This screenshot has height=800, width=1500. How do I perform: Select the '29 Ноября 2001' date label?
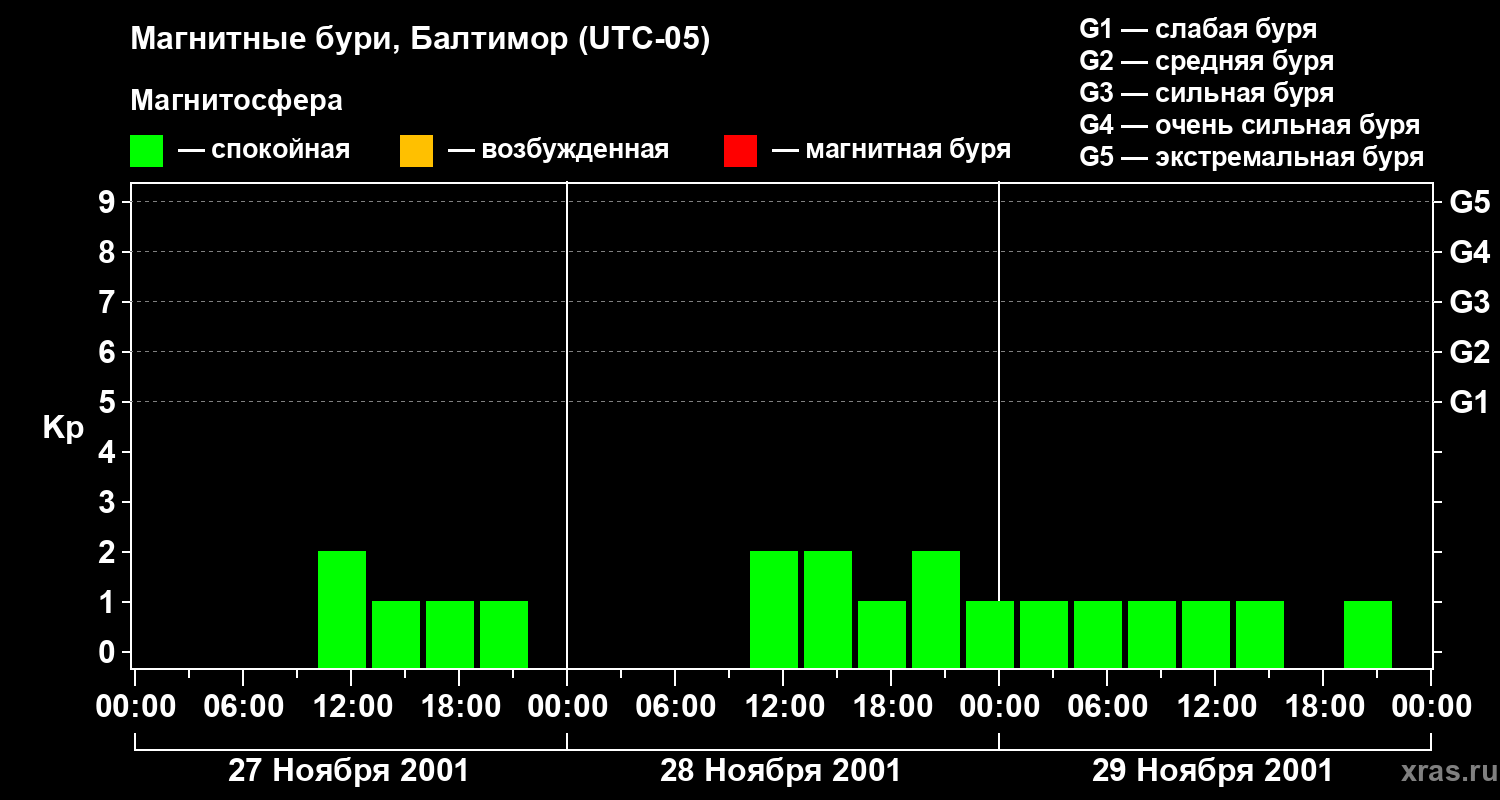(x=1212, y=771)
